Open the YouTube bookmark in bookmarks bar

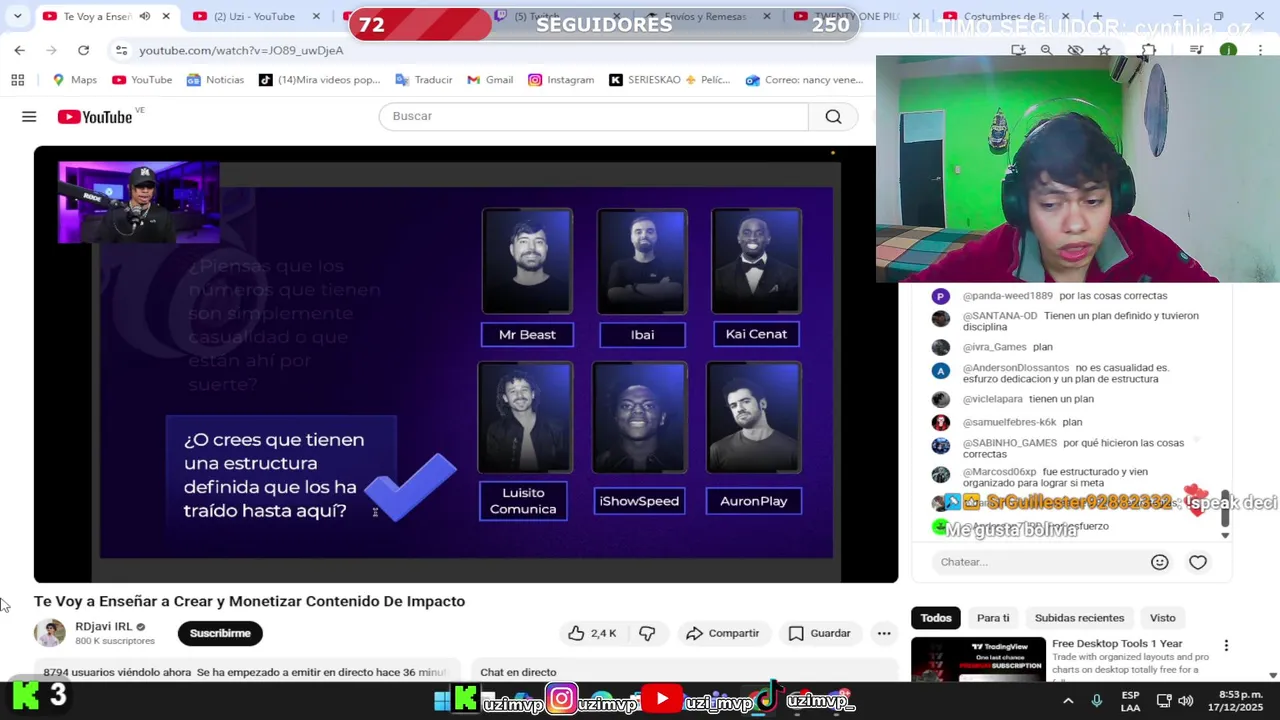142,80
